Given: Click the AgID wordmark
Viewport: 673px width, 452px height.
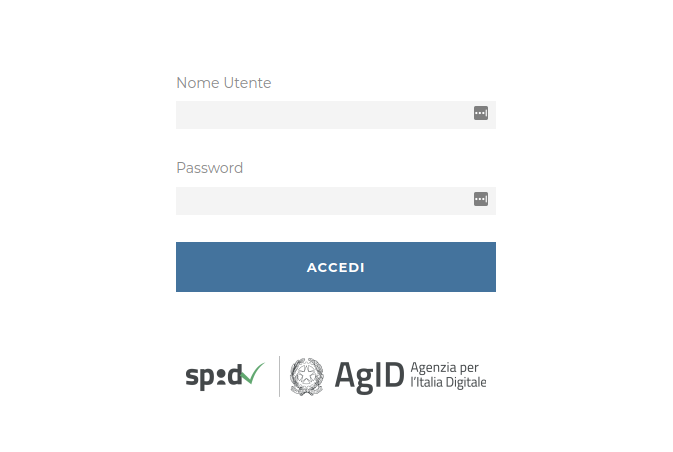Looking at the screenshot, I should pyautogui.click(x=370, y=377).
